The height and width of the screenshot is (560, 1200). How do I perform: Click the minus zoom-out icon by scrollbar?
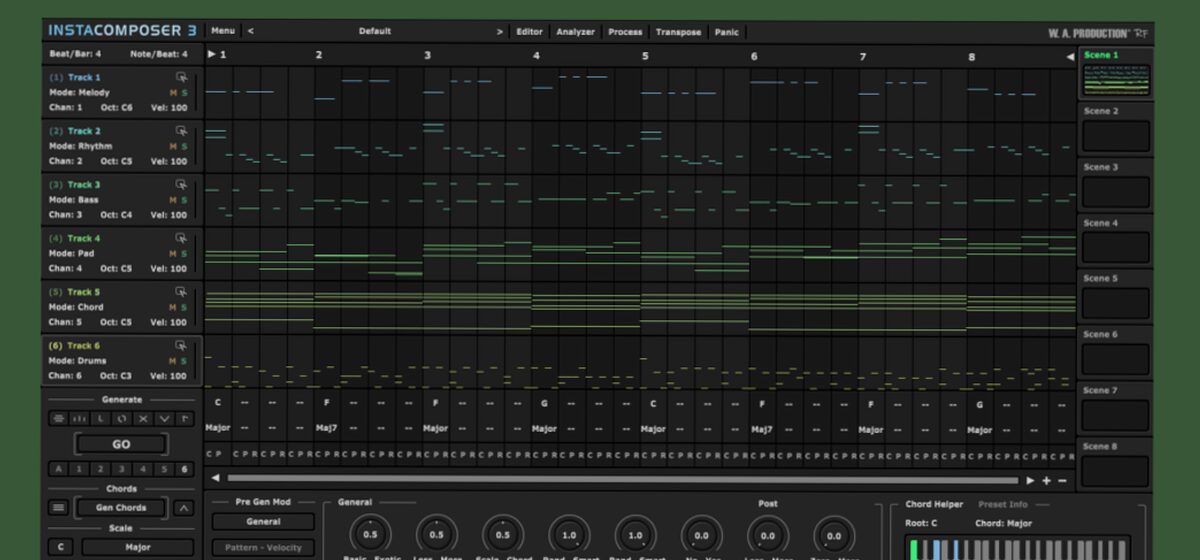[x=1062, y=480]
